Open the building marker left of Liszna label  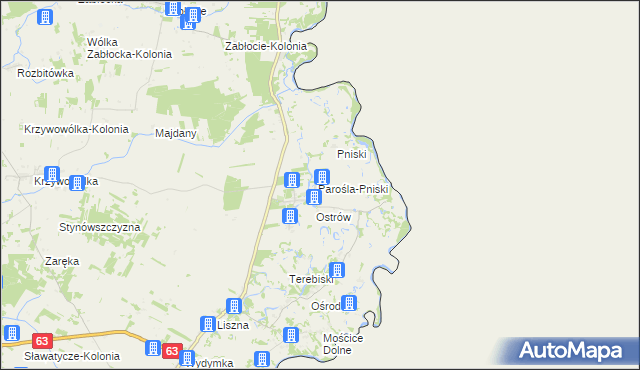[208, 324]
